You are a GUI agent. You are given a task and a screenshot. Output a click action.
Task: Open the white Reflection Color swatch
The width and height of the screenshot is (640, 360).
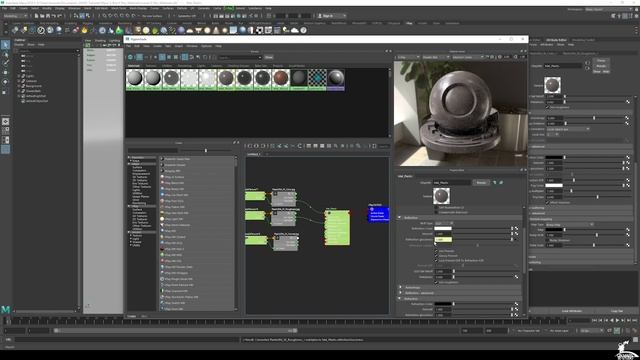443,229
